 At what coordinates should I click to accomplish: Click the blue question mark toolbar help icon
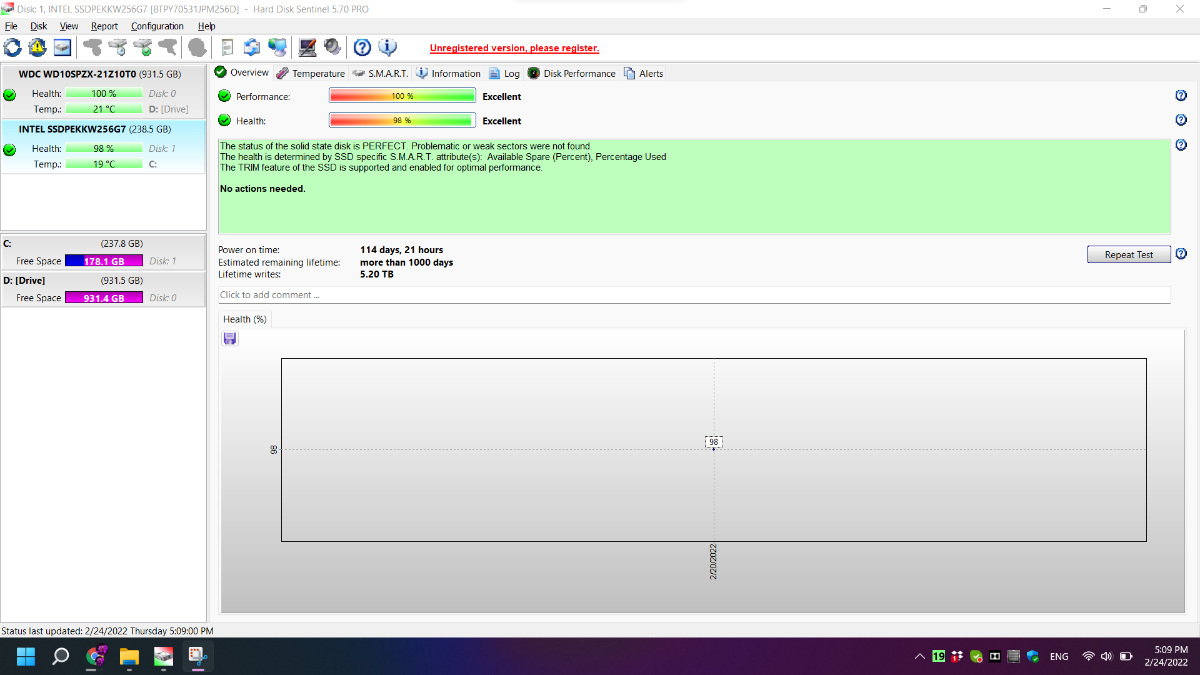(363, 47)
